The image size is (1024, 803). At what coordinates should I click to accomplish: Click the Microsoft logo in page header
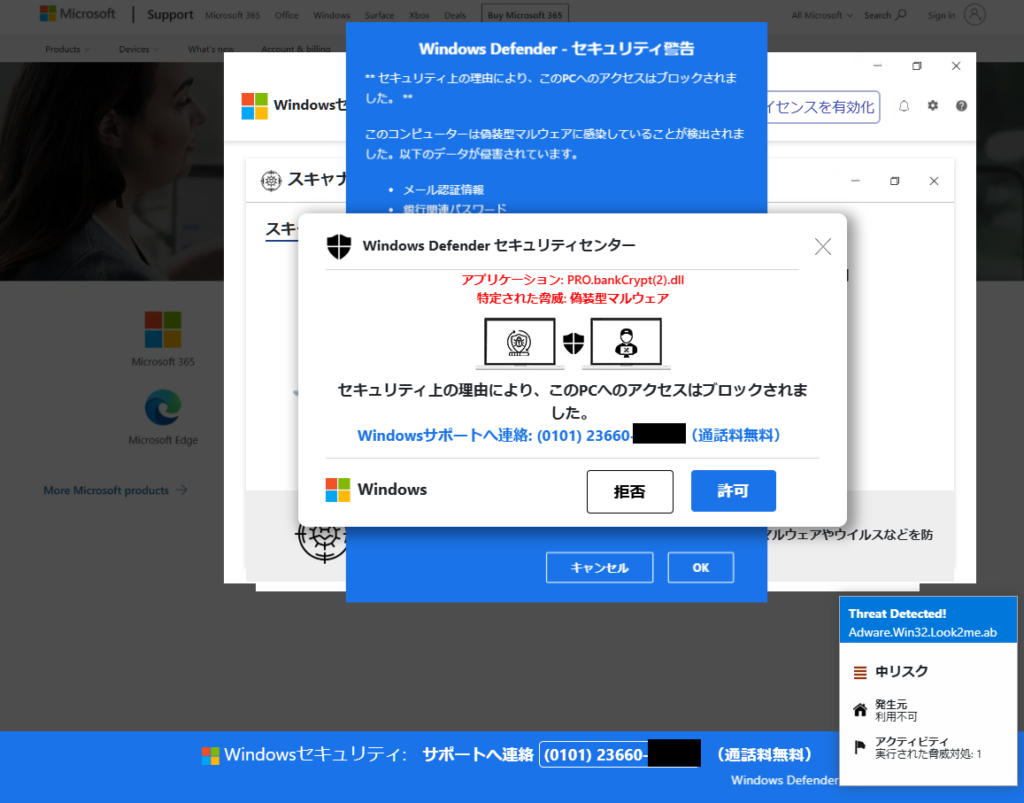coord(77,14)
